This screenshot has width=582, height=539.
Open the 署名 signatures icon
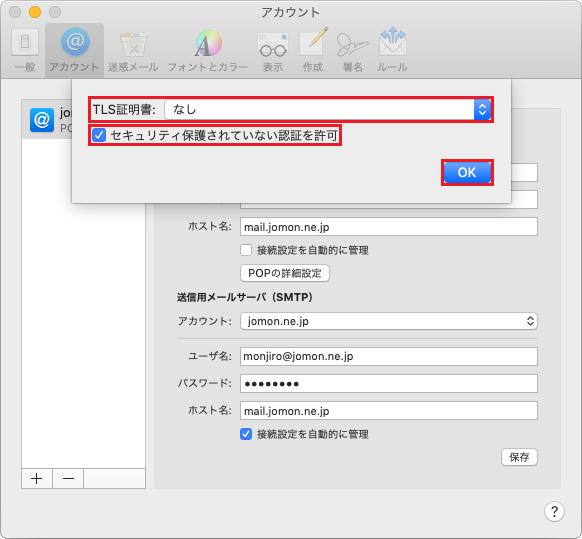click(352, 50)
